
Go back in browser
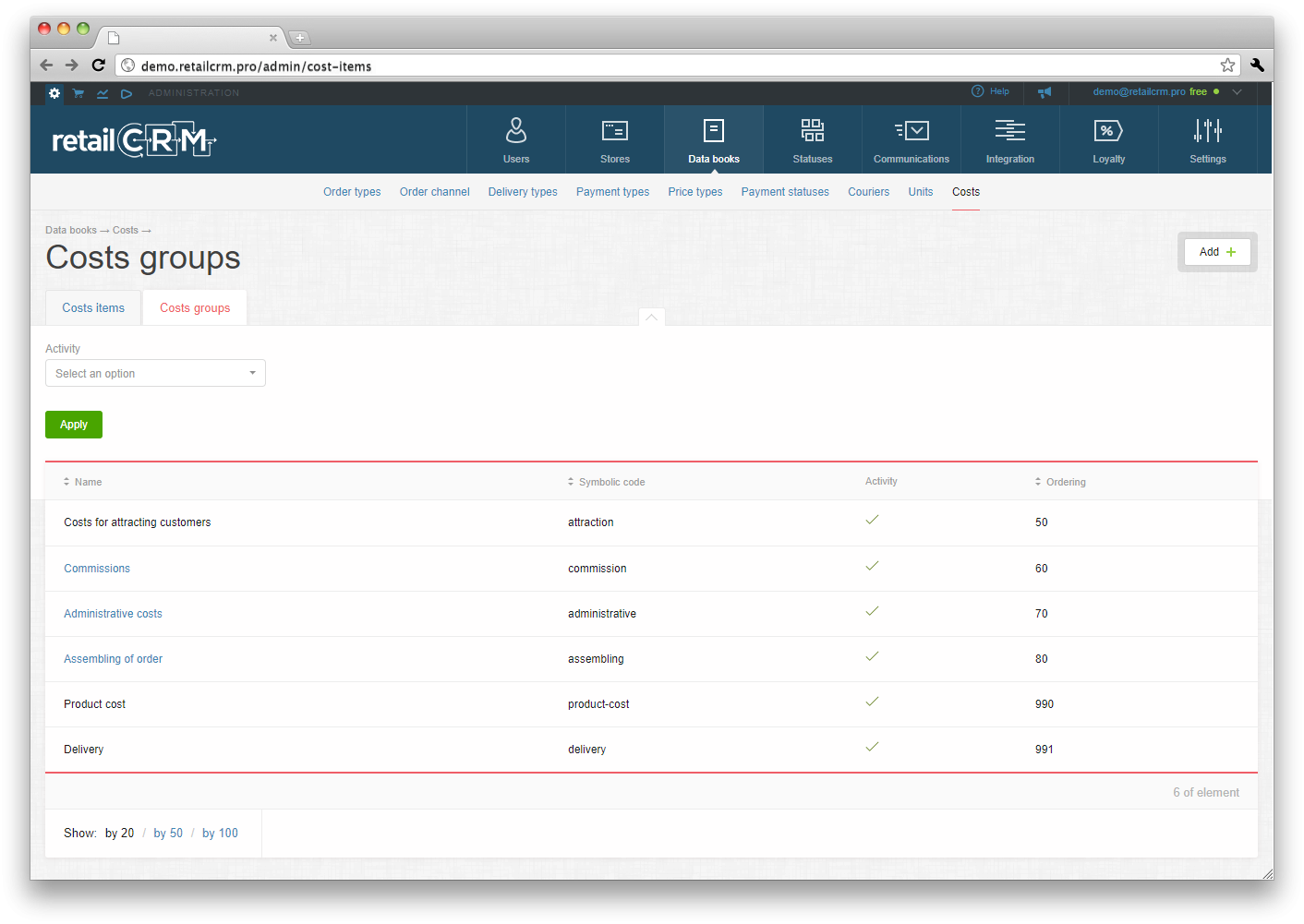tap(46, 66)
